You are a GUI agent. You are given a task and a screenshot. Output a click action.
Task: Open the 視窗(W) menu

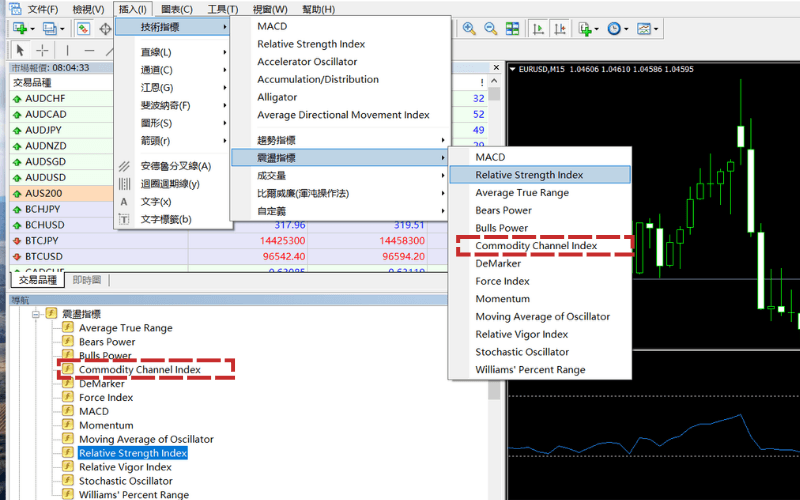[270, 9]
